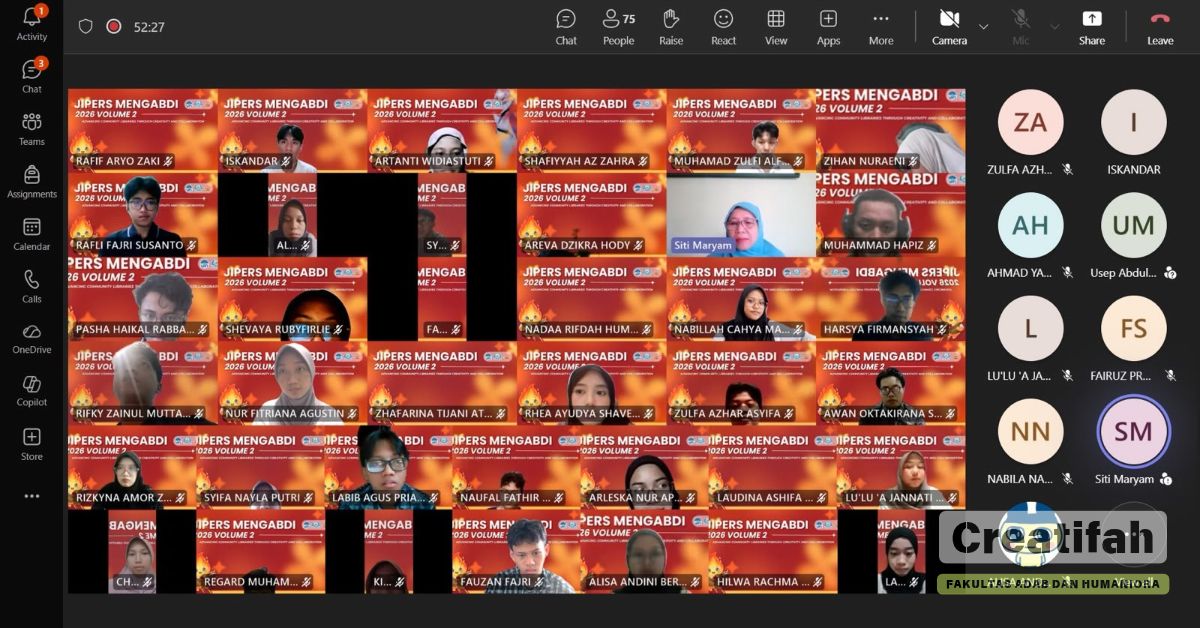This screenshot has height=628, width=1200.
Task: Click the SM avatar for Siti Maryam
Action: tap(1133, 431)
